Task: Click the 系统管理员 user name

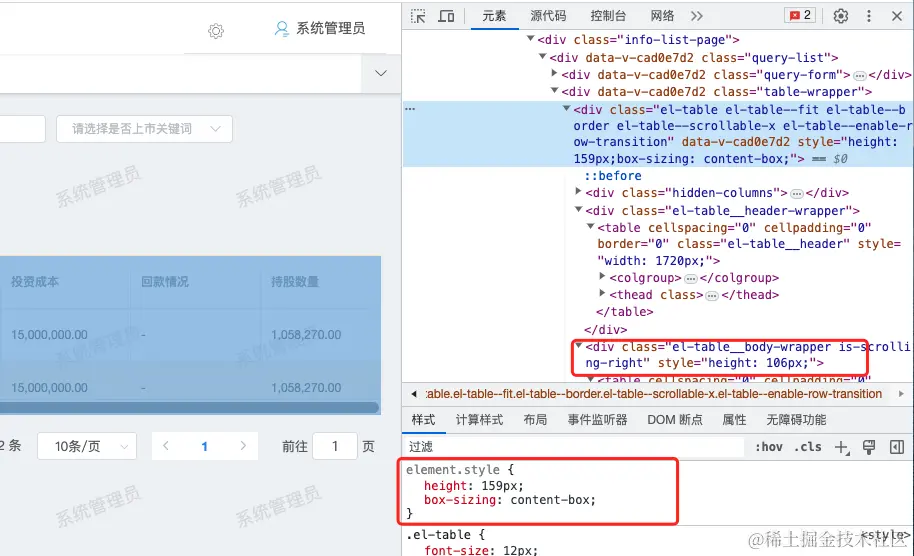Action: tap(331, 29)
